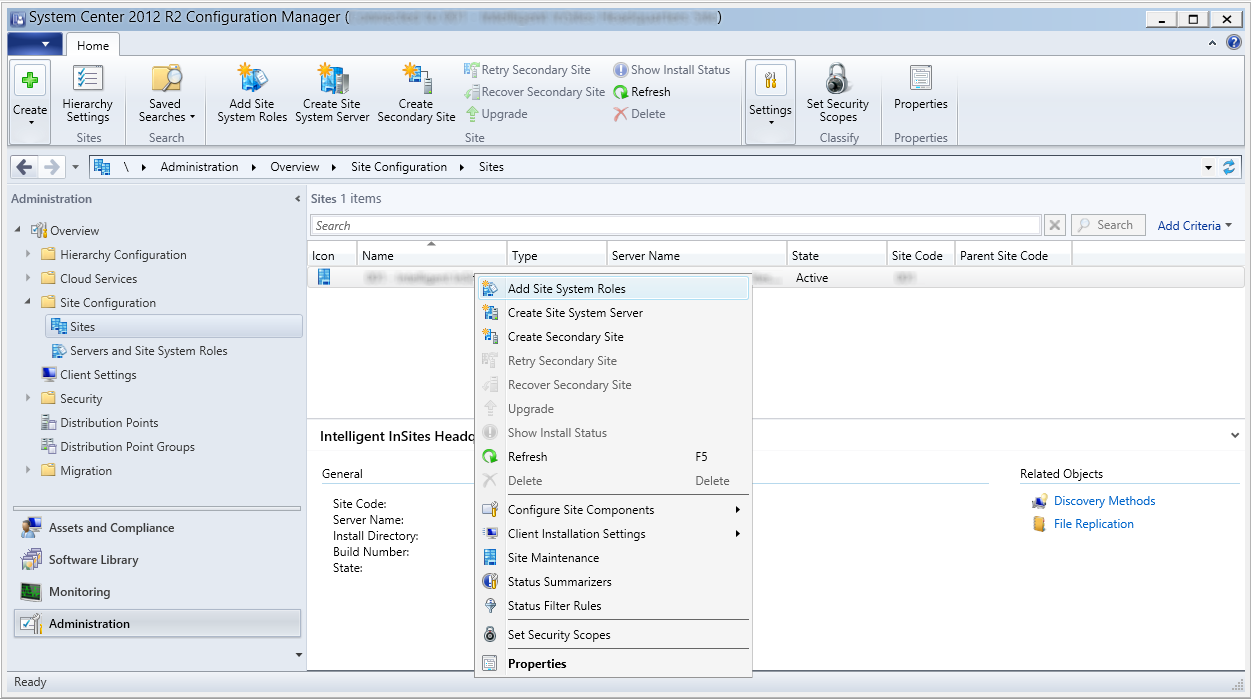The image size is (1251, 699).
Task: Collapse the Administration navigation pane
Action: coord(297,199)
